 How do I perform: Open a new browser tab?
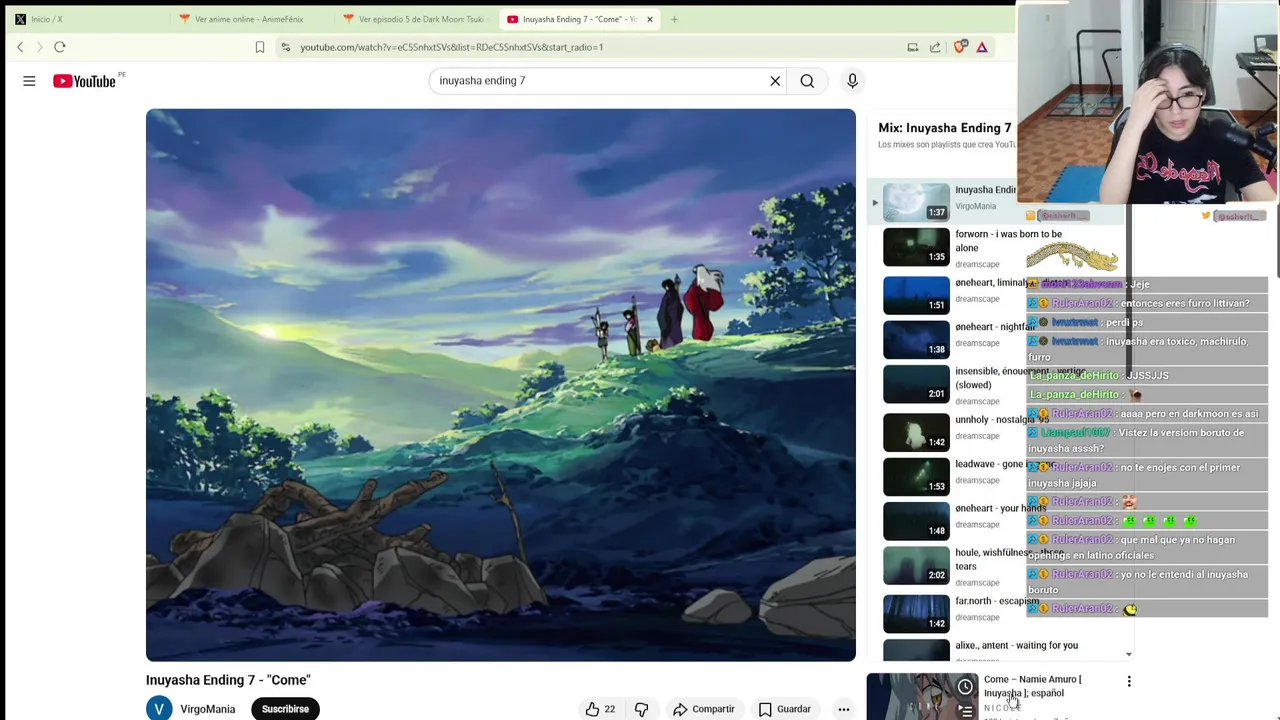(674, 19)
